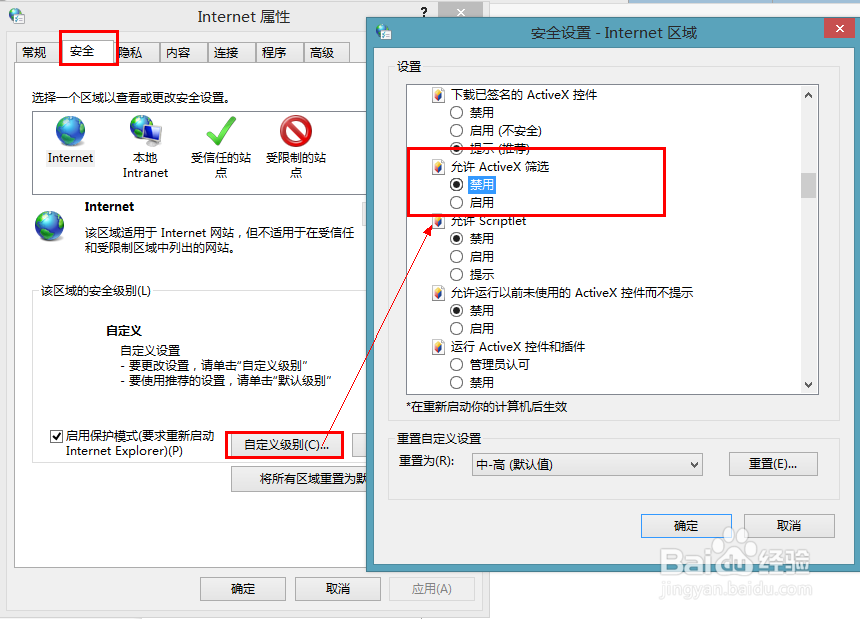Select the Internet zone globe icon
Screen dimensions: 860x619
(x=70, y=131)
